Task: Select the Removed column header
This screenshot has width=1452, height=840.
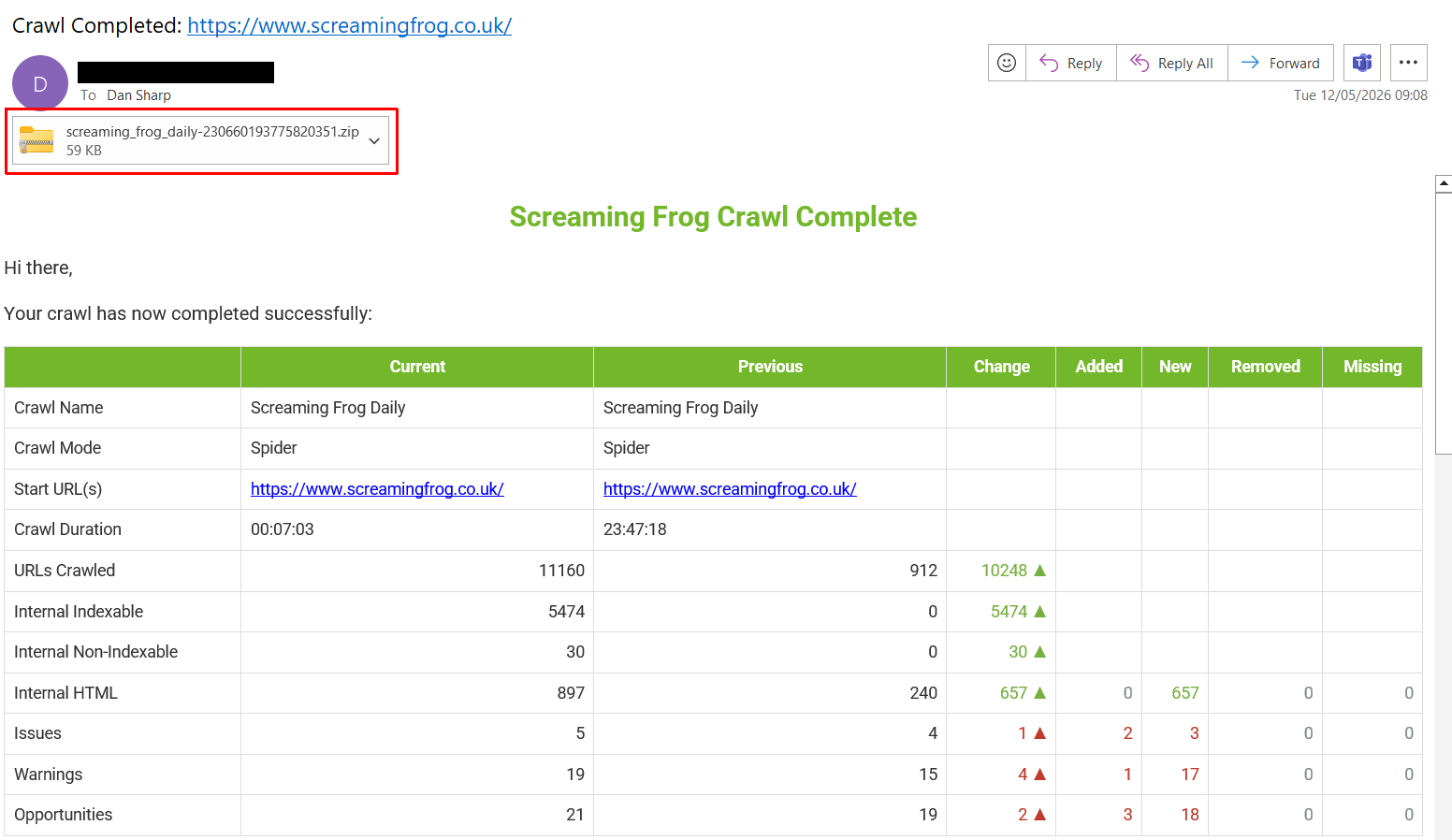Action: click(x=1265, y=367)
